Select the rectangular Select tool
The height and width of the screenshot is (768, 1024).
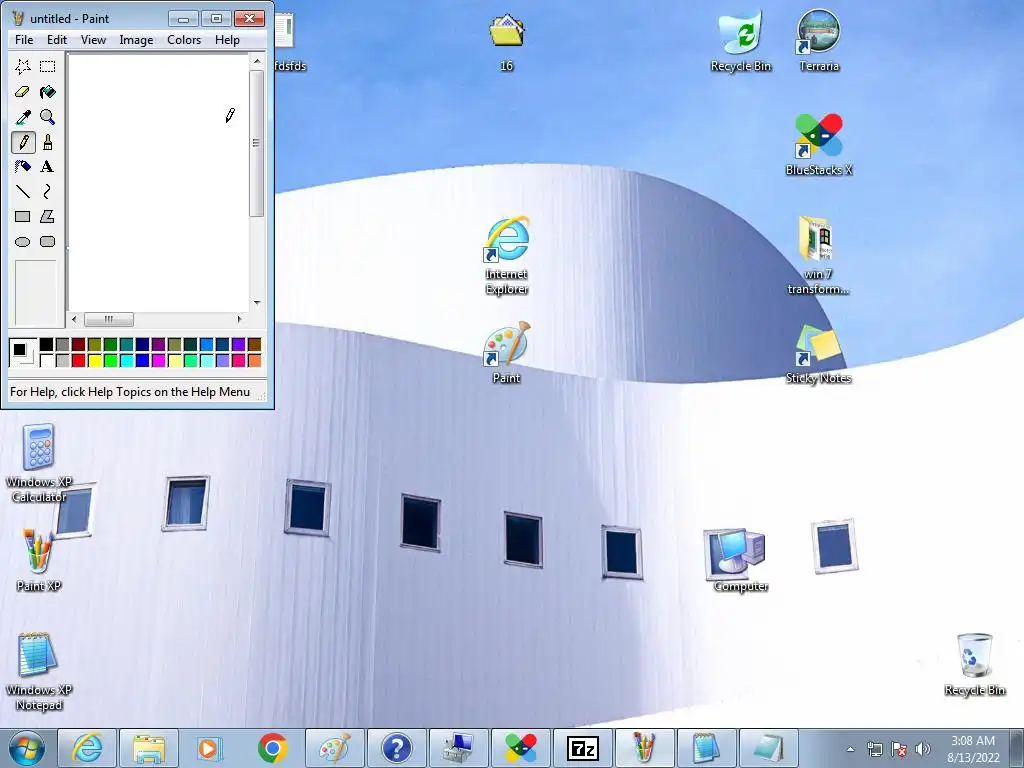47,67
